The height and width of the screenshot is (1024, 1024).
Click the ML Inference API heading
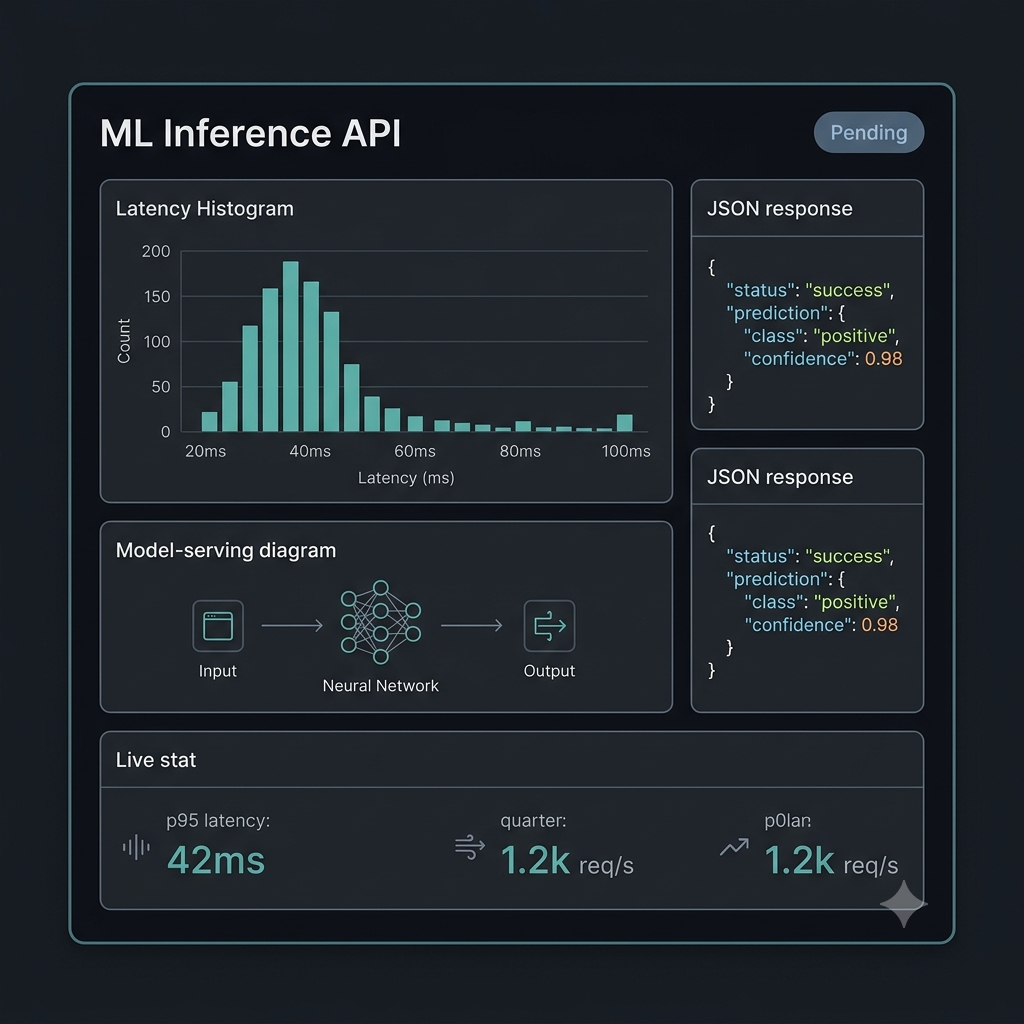[250, 133]
